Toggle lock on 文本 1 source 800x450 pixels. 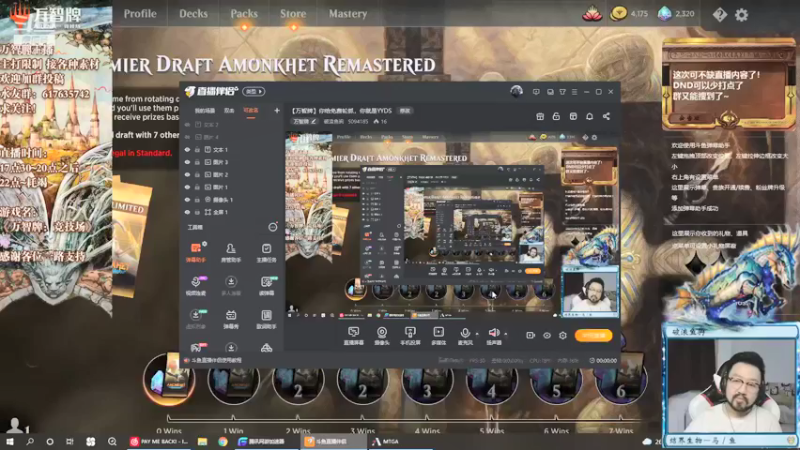click(197, 149)
